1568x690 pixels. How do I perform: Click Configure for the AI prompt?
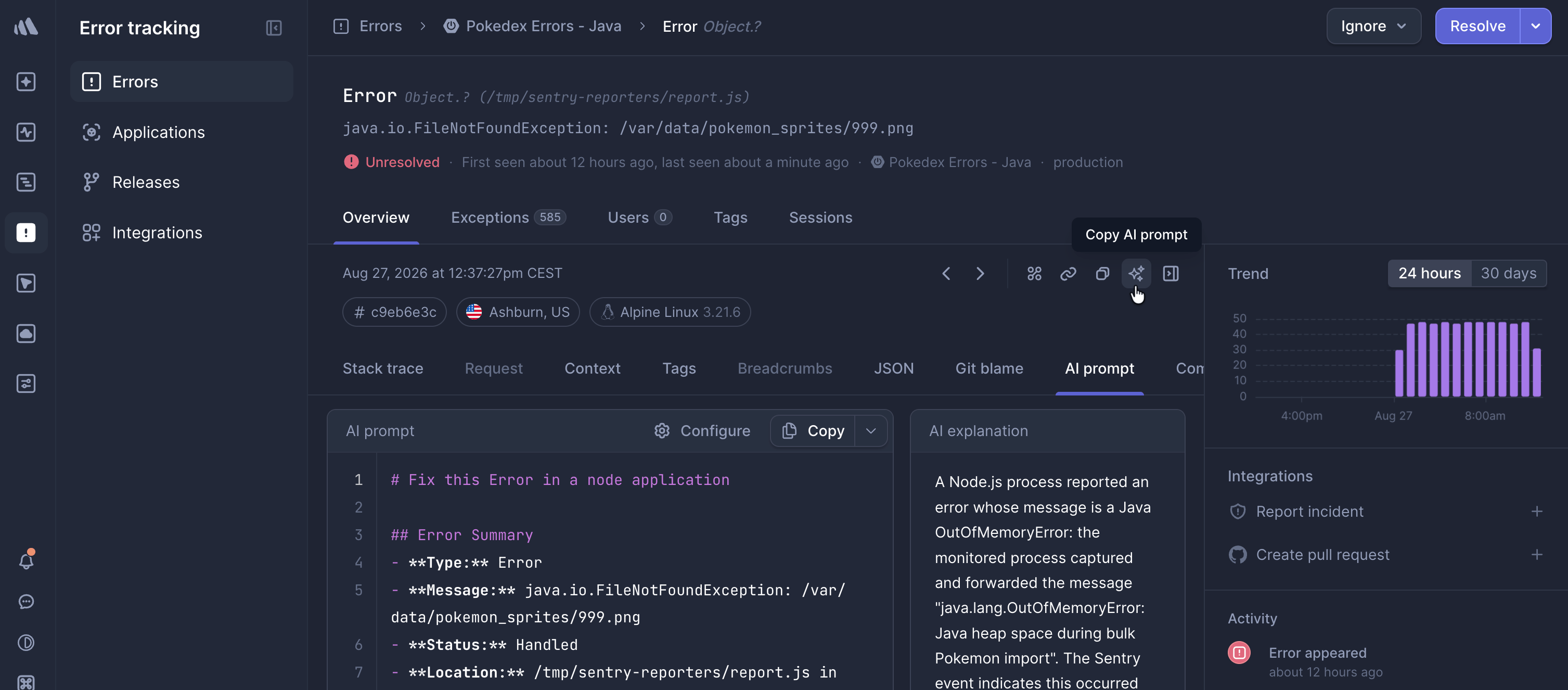[x=702, y=431]
